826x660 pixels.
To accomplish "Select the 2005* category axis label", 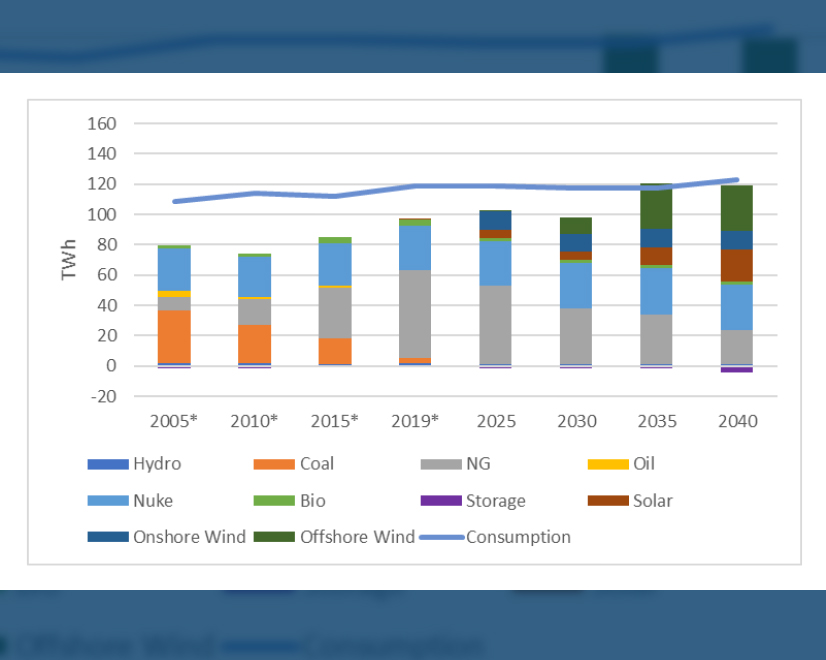I will pyautogui.click(x=174, y=421).
